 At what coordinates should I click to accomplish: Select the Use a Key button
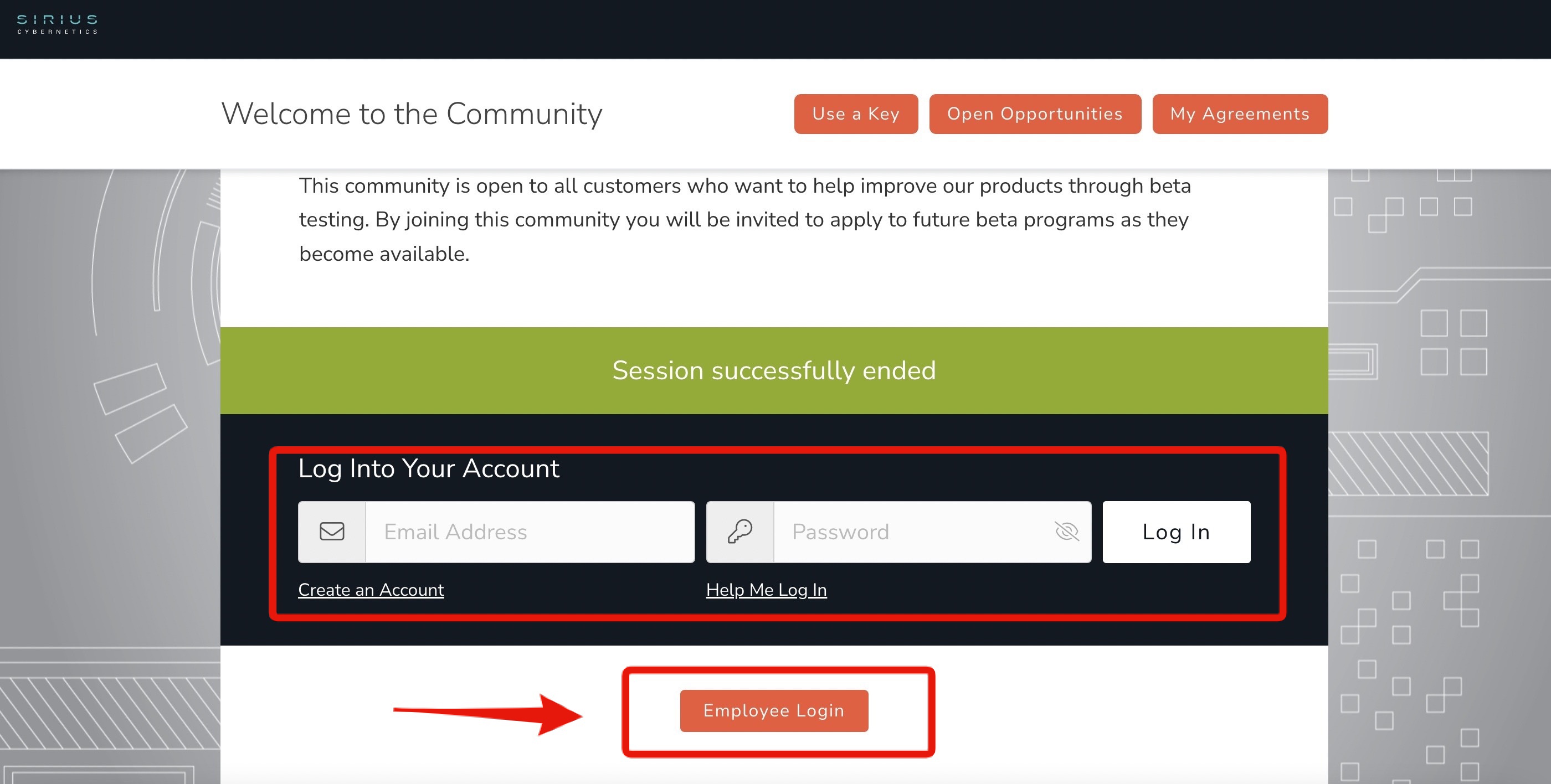[856, 114]
